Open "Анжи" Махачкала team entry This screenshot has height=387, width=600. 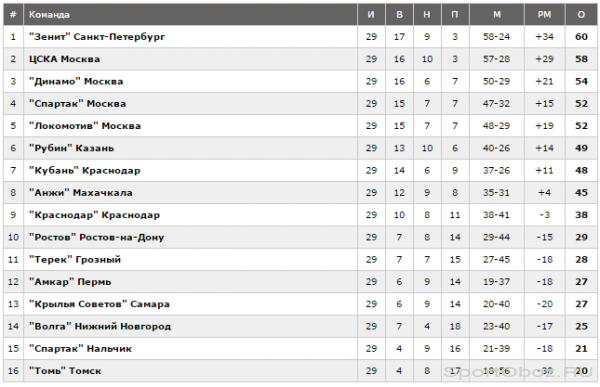pos(81,193)
